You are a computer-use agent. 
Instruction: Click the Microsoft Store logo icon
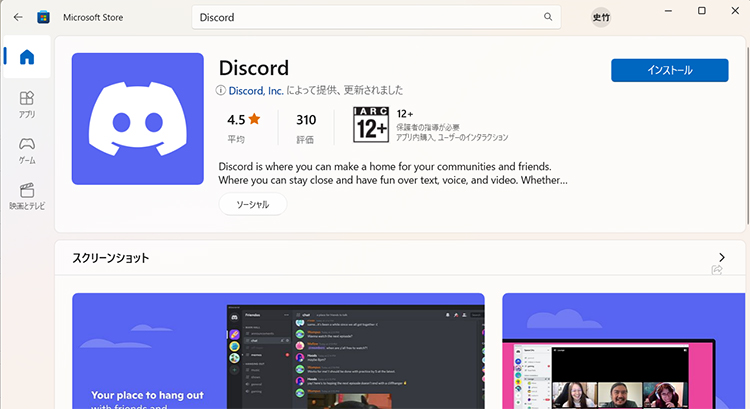[44, 17]
